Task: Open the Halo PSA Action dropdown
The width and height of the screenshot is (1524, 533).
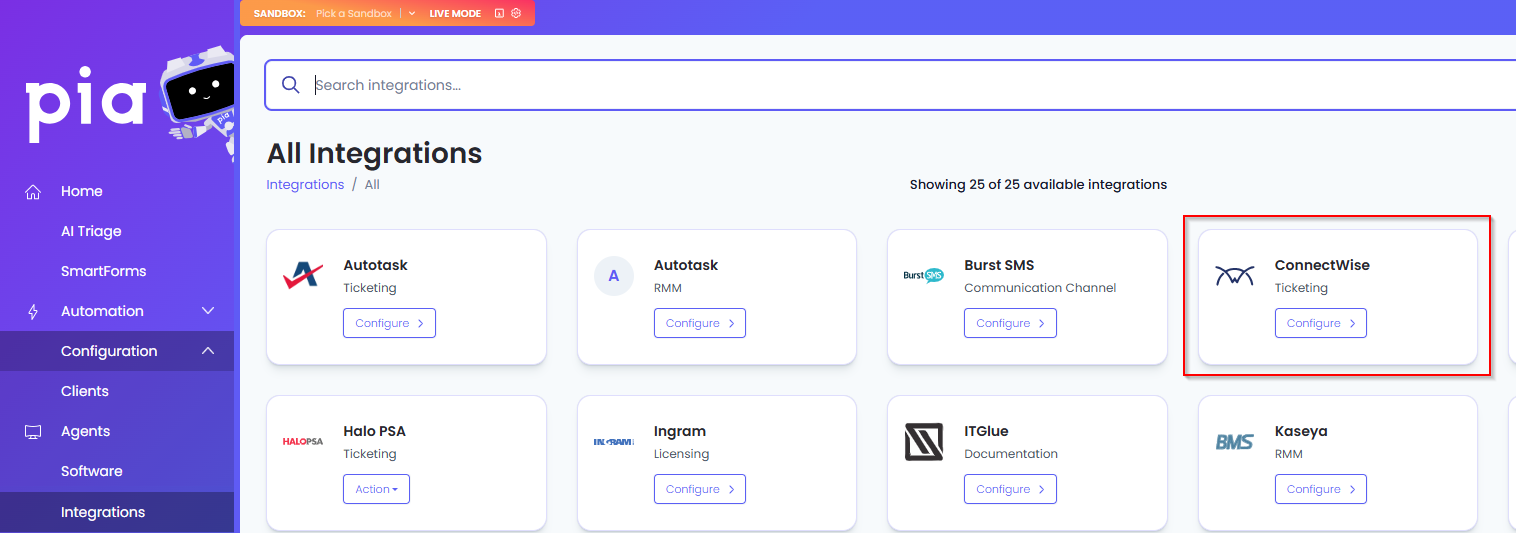Action: pos(376,489)
